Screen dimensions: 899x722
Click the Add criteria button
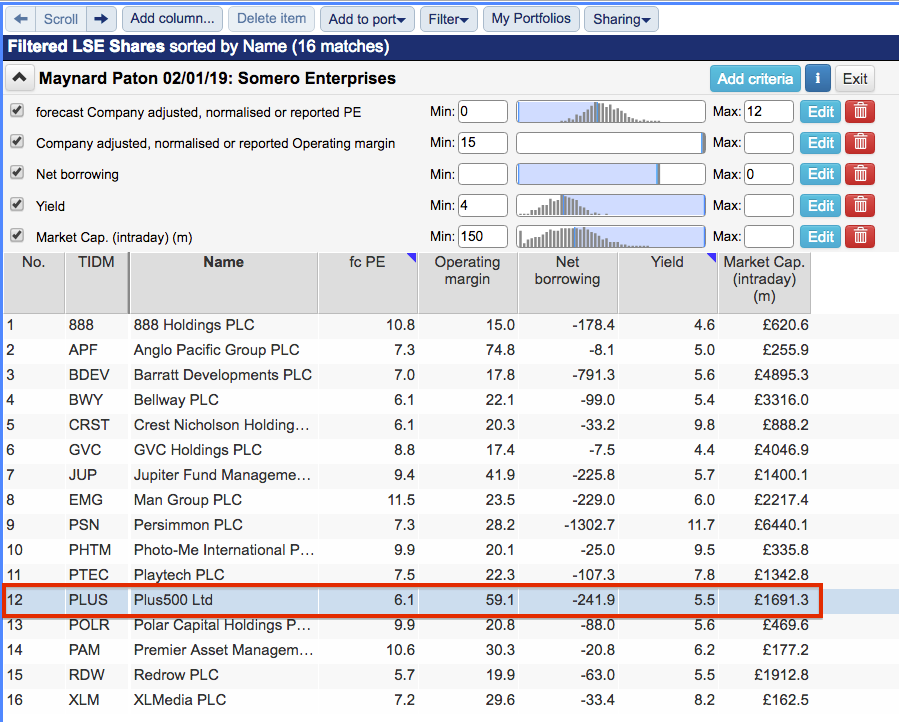(755, 79)
